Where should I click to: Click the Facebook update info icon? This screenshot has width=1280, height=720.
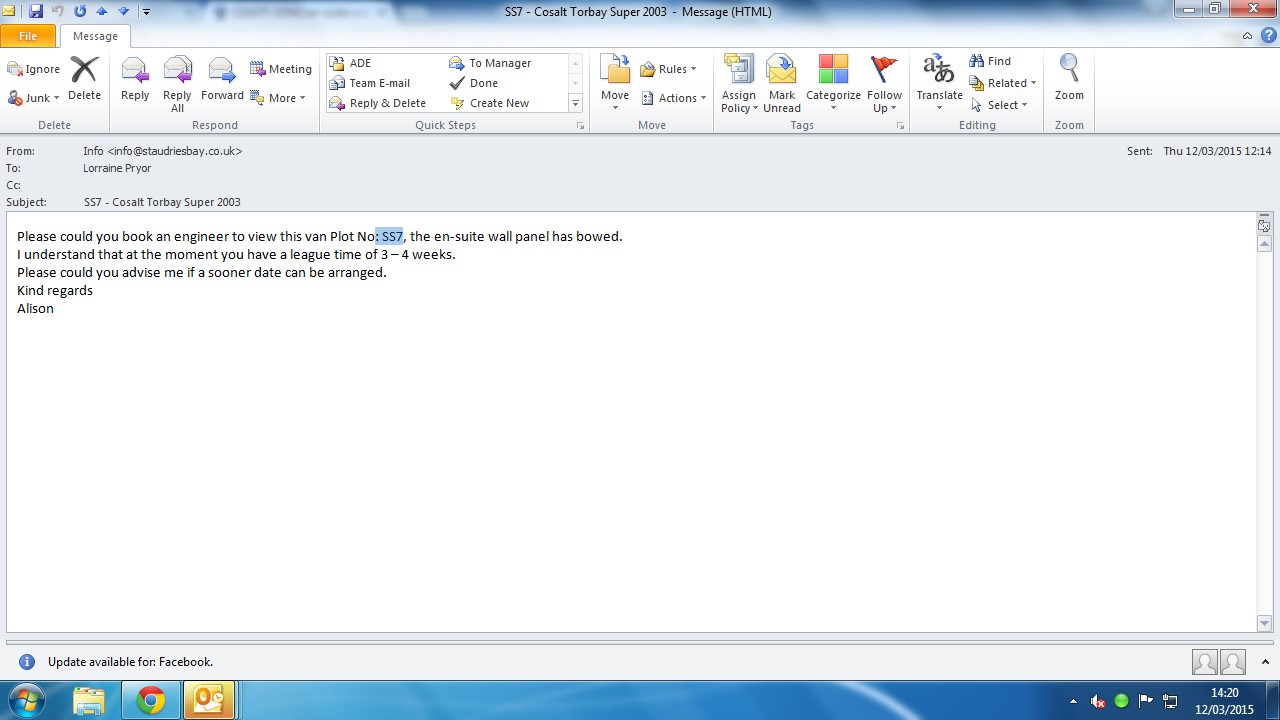pos(27,662)
